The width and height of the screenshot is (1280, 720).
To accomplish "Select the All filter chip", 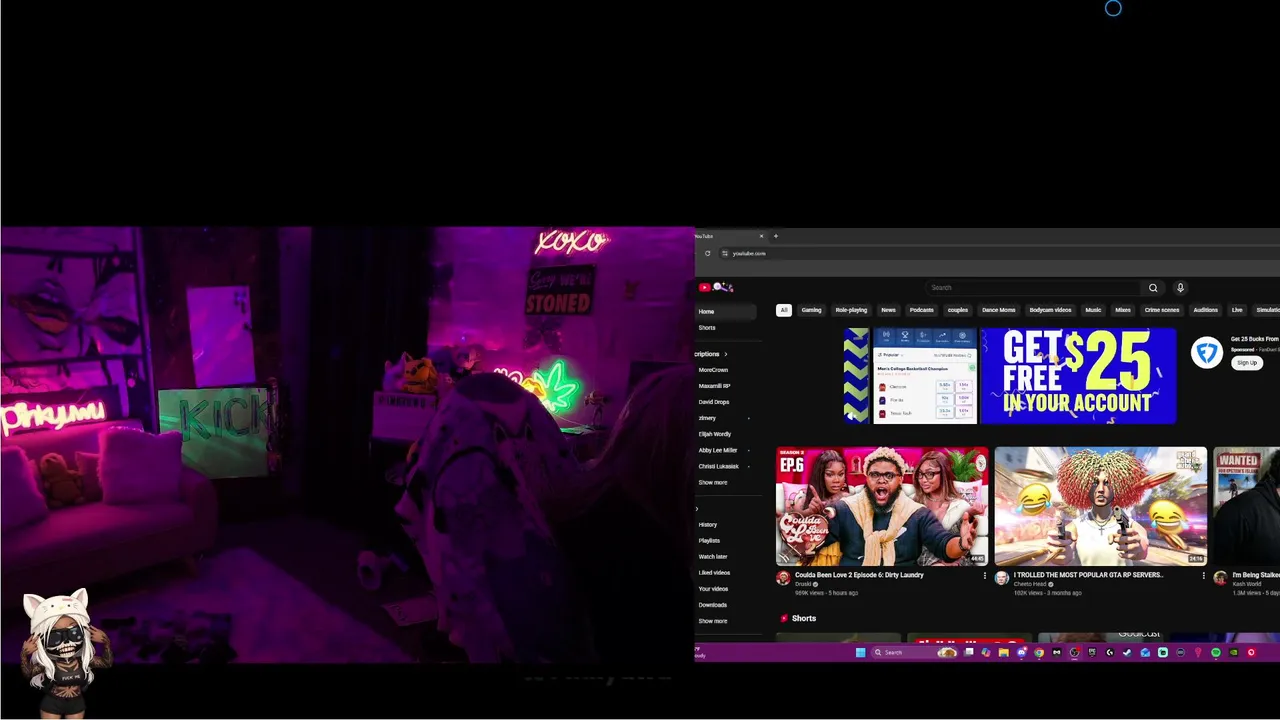I will click(x=784, y=310).
